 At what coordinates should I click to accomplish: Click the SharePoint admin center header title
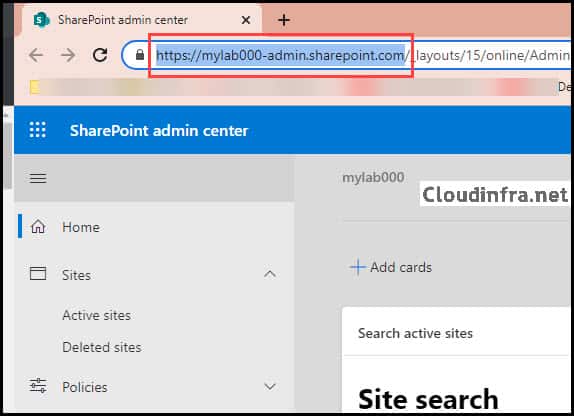click(x=159, y=130)
